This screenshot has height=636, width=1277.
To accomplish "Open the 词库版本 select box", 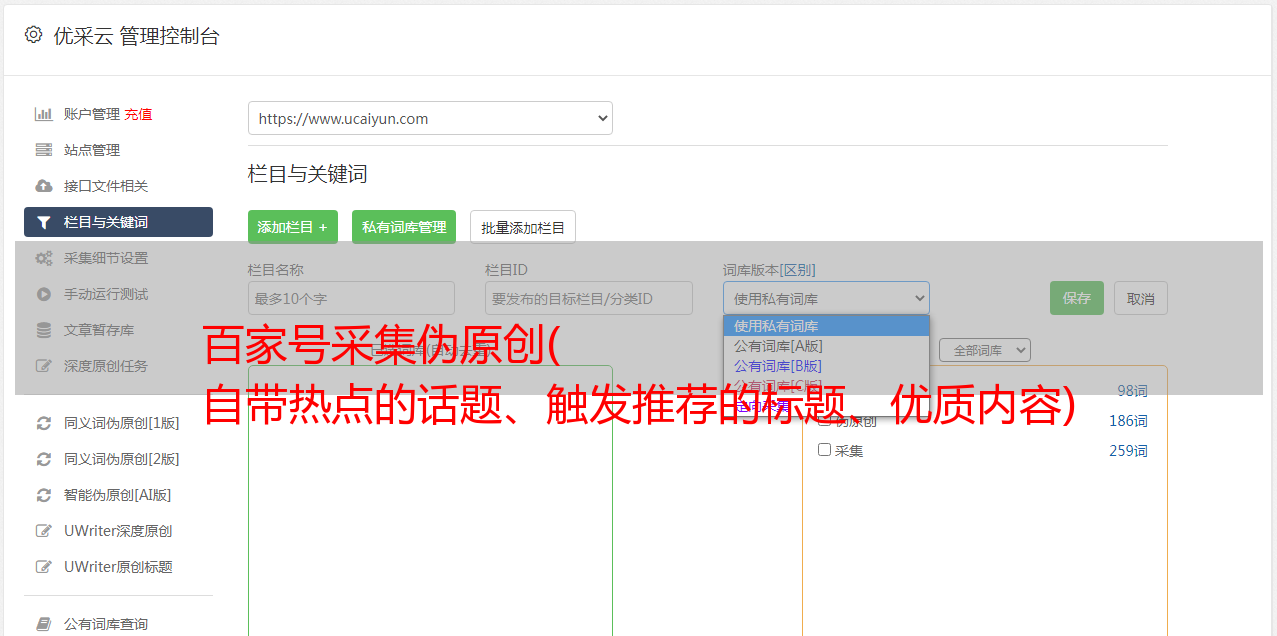I will [826, 298].
